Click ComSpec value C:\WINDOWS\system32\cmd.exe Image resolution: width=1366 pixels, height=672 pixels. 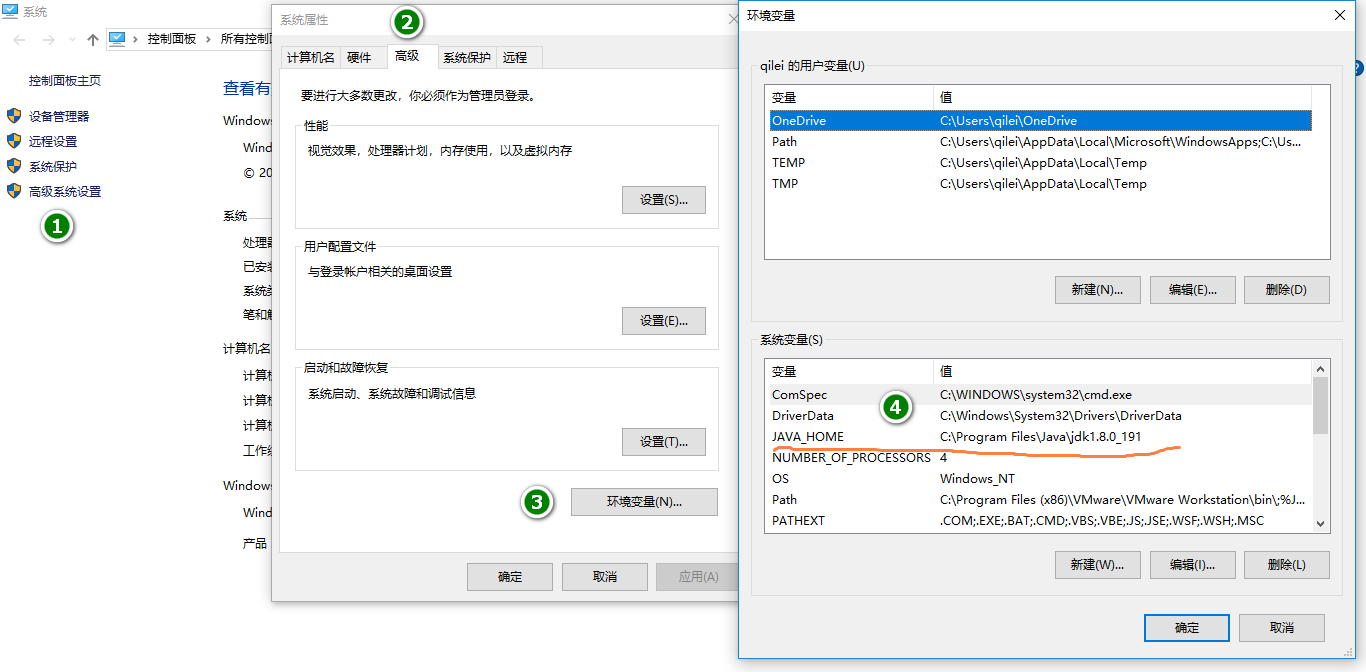pyautogui.click(x=1036, y=394)
